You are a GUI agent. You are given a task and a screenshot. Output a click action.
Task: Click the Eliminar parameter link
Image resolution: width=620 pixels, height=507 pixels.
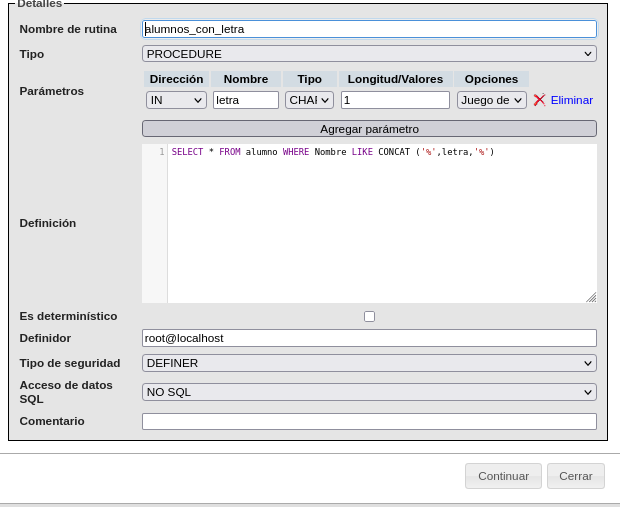pyautogui.click(x=571, y=100)
